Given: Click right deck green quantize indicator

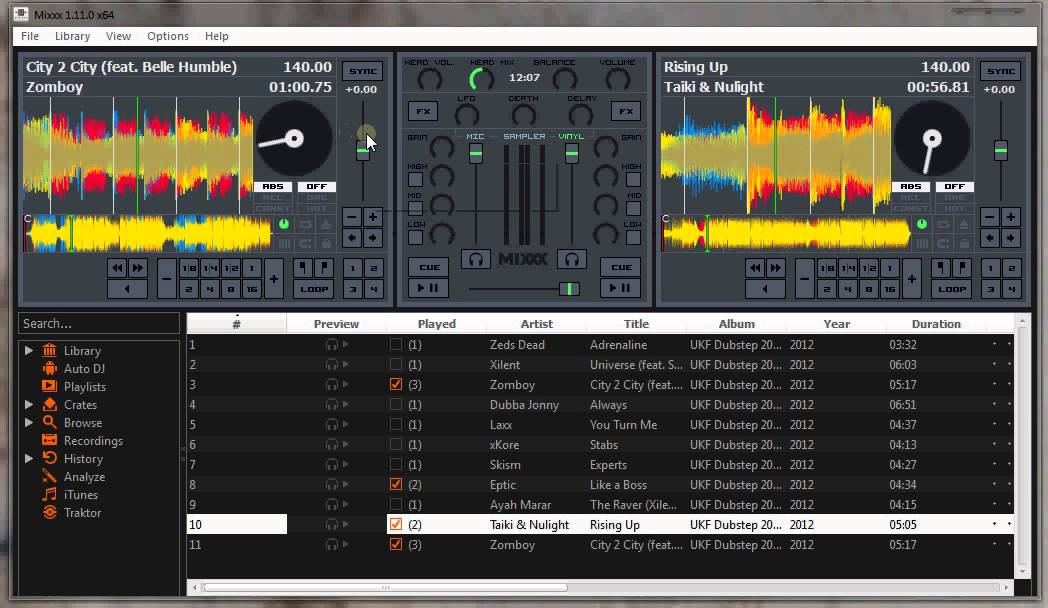Looking at the screenshot, I should (x=922, y=224).
